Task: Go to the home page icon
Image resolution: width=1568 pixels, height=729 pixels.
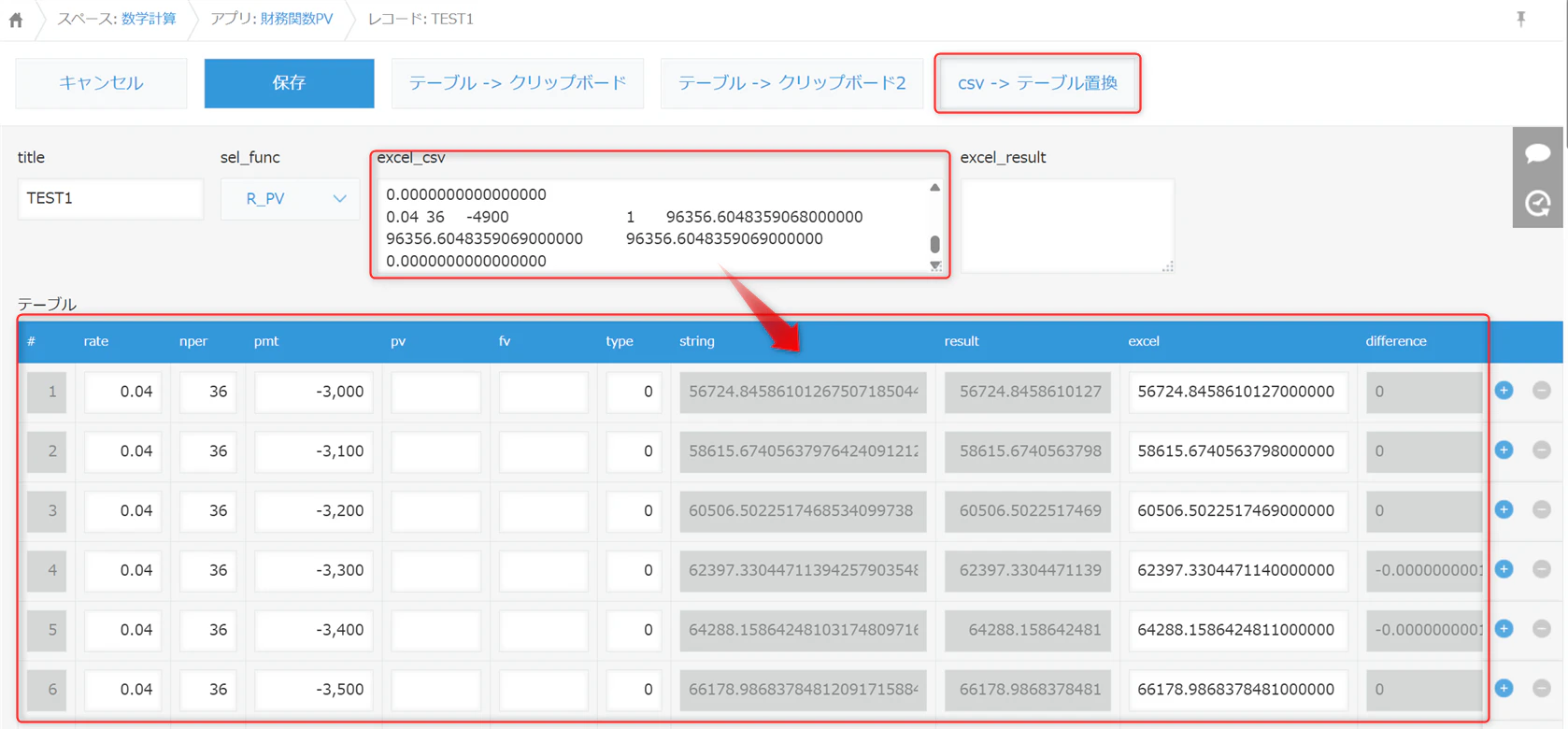Action: (x=16, y=20)
